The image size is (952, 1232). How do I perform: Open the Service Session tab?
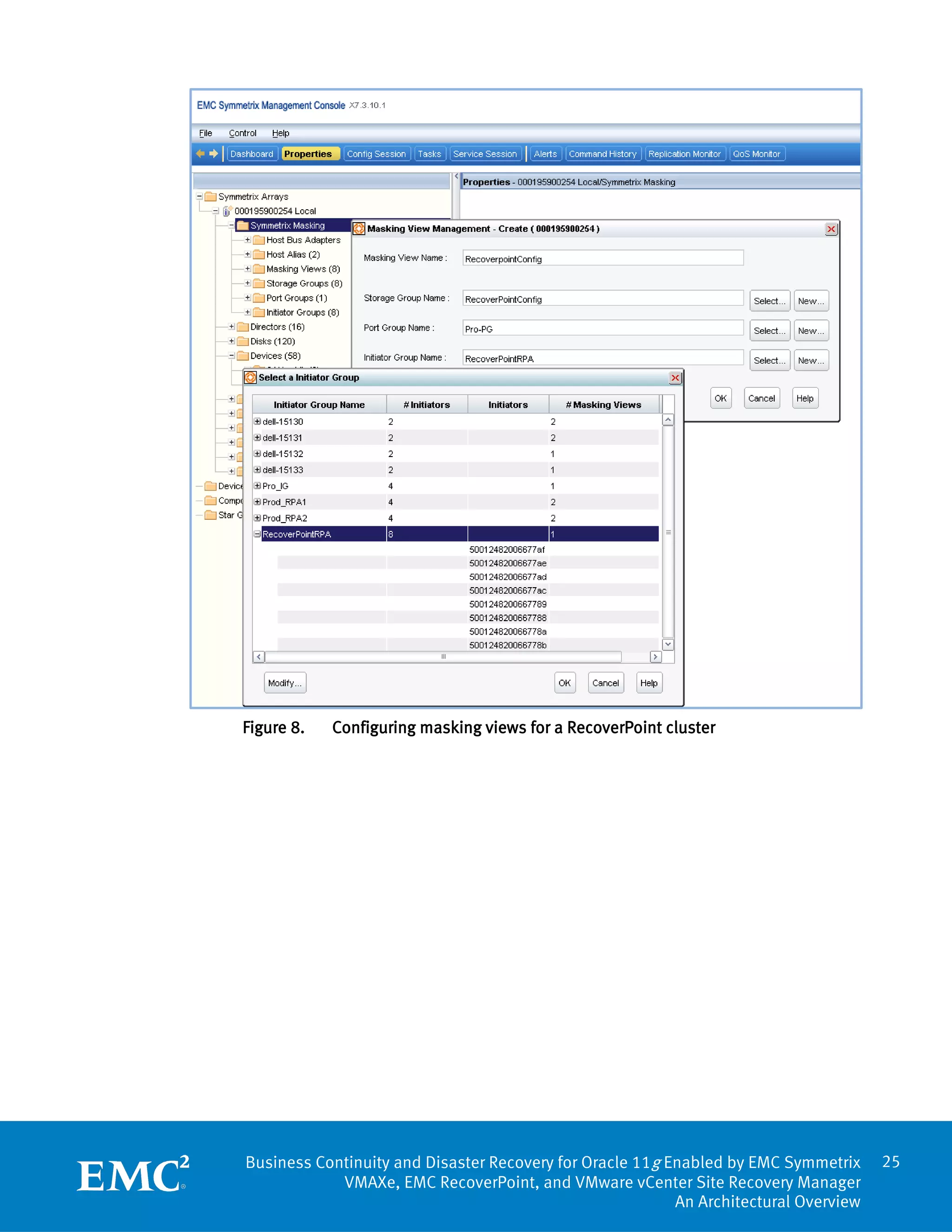pos(486,154)
